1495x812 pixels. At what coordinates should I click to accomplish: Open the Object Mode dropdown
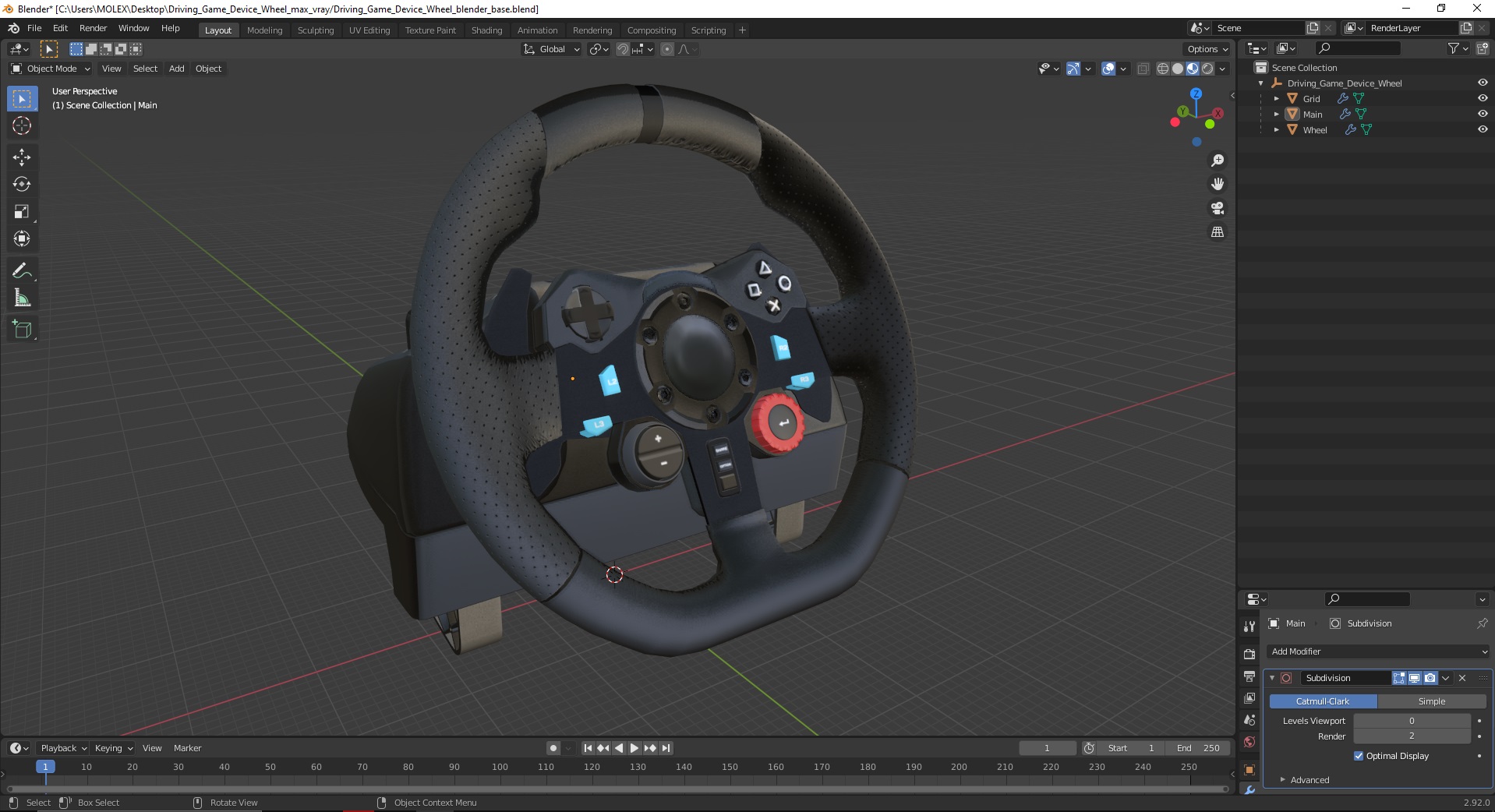point(51,69)
